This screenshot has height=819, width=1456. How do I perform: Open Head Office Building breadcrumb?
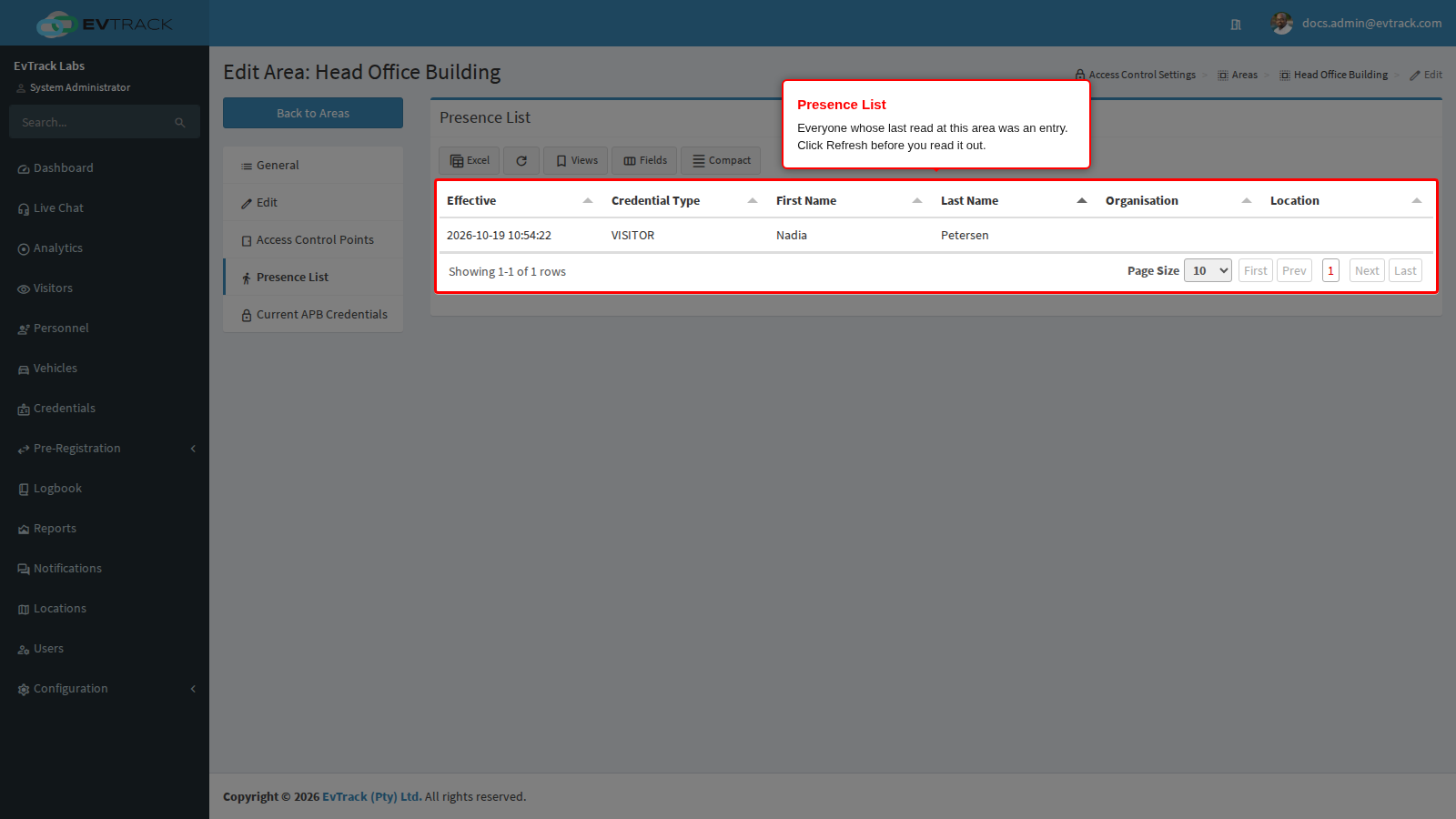[x=1334, y=75]
